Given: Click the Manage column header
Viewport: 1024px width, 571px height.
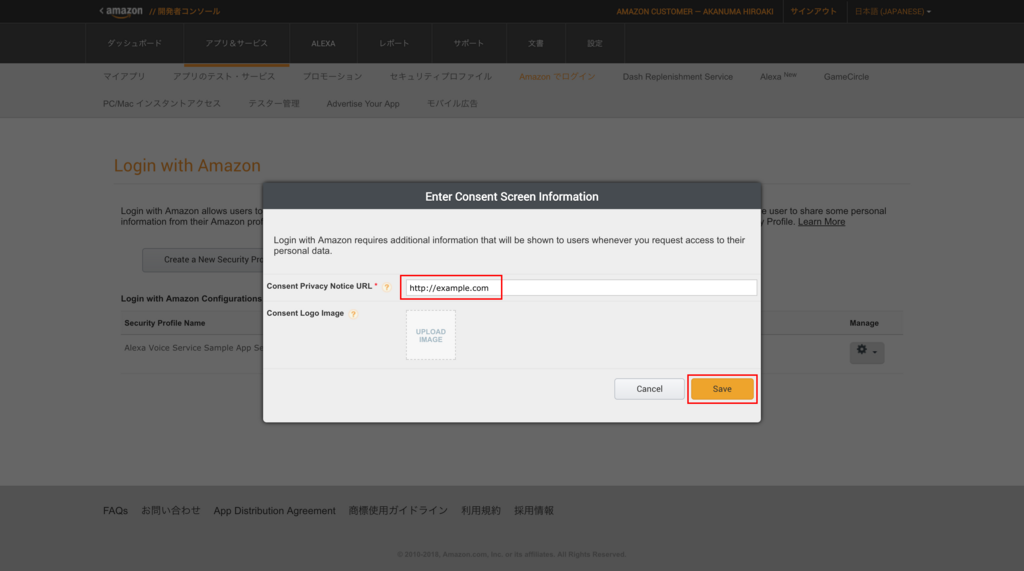Looking at the screenshot, I should point(864,323).
